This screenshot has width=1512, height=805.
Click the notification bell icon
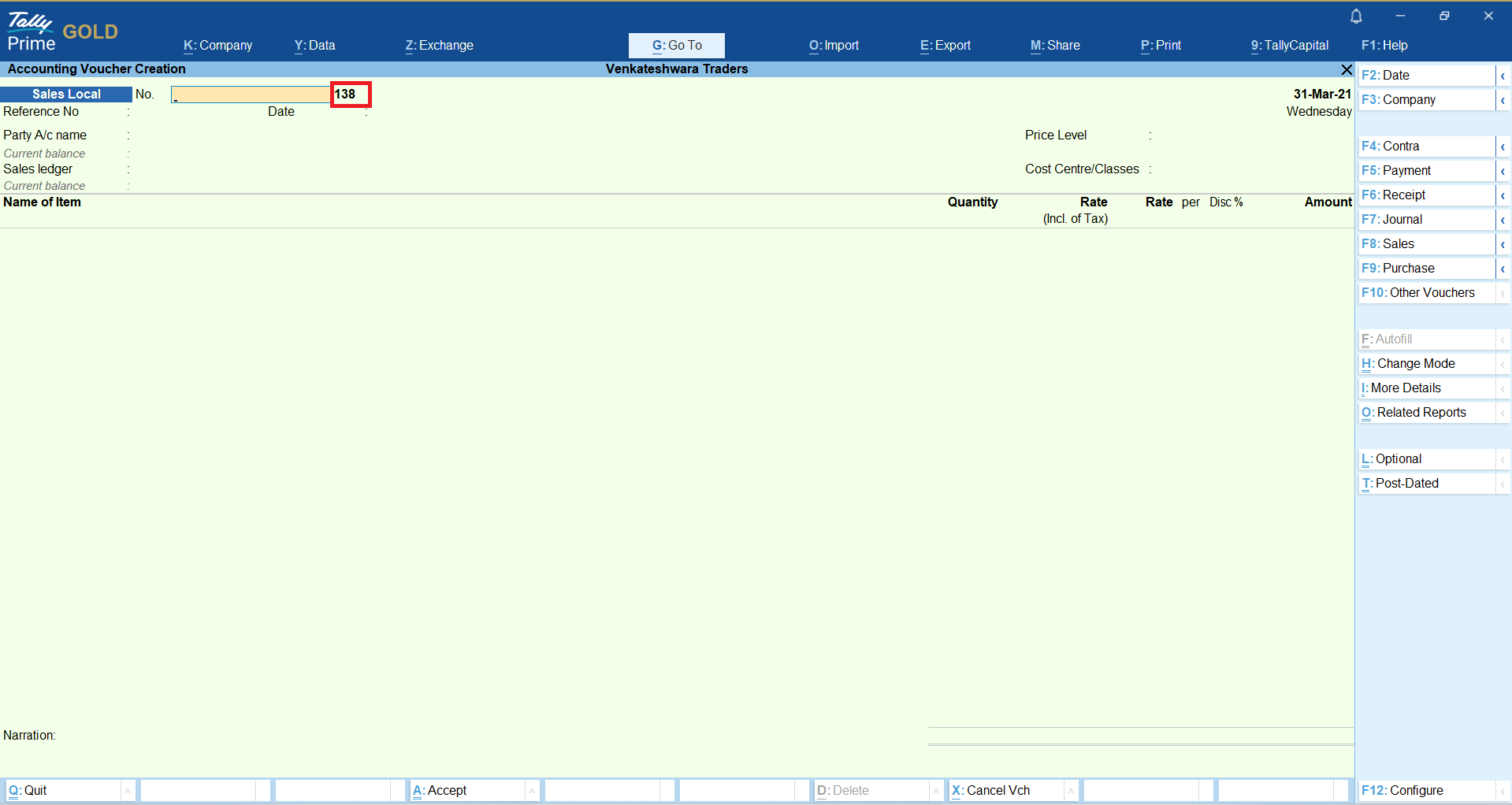(1356, 17)
